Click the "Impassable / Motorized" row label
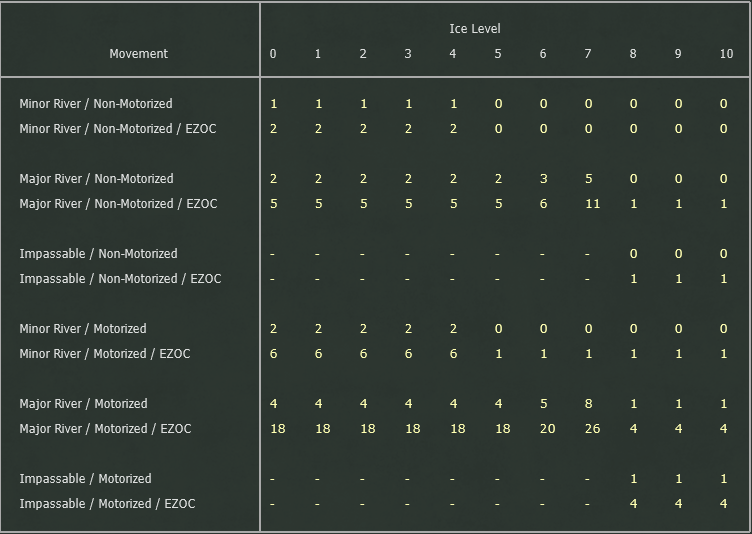The image size is (752, 534). click(x=85, y=478)
